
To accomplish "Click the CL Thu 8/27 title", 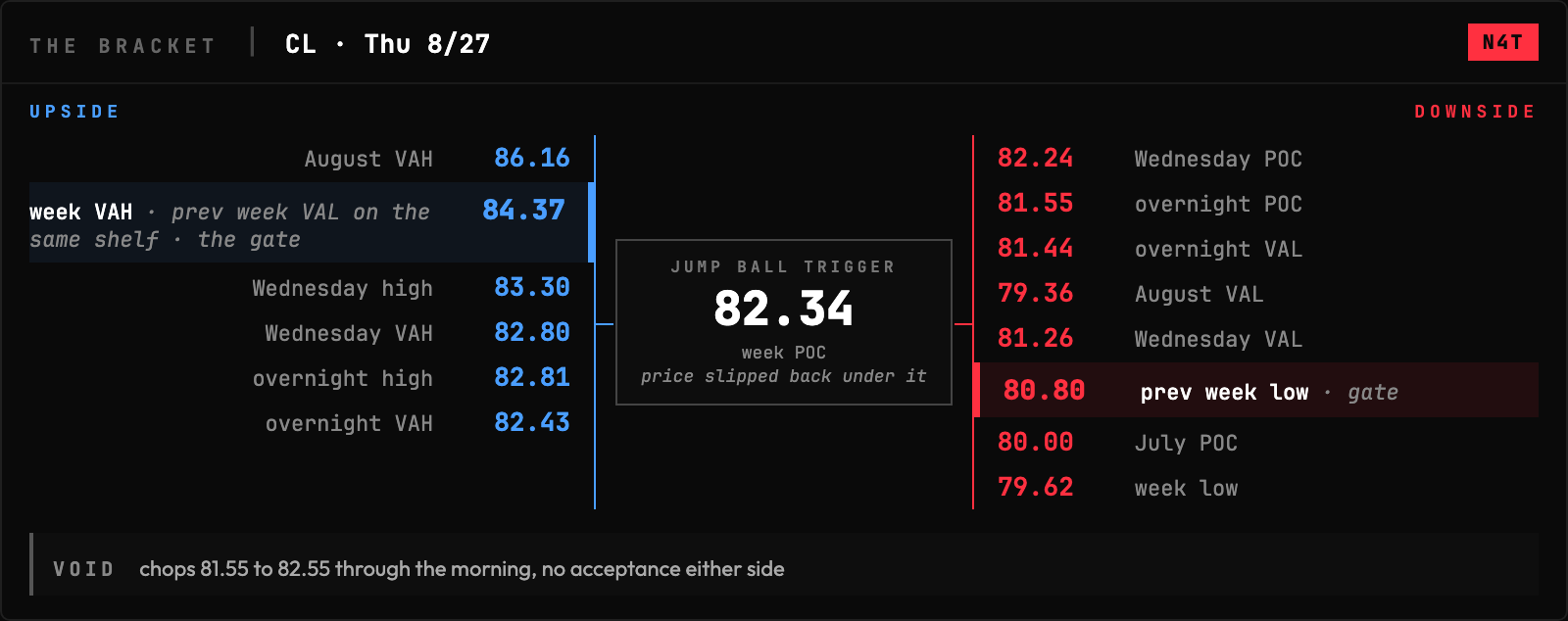I will click(387, 44).
